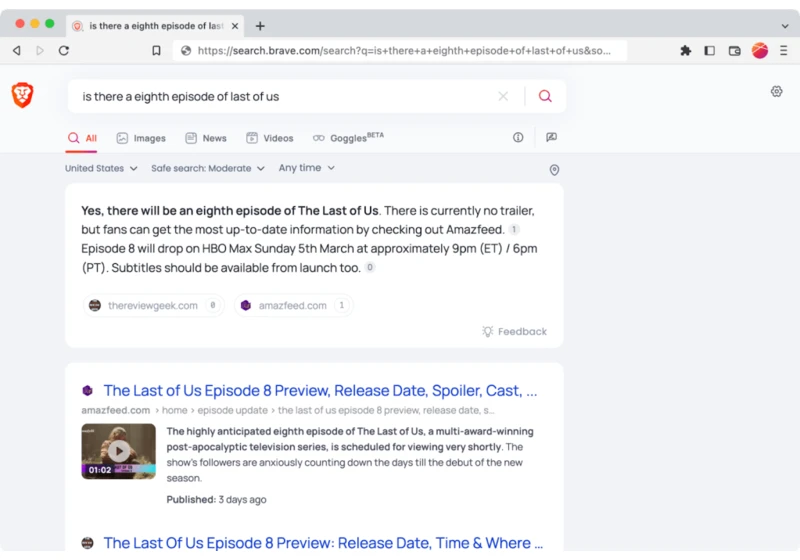Click the bold 'Yes, there will be an eighth episode' sentence
Image resolution: width=800 pixels, height=560 pixels.
point(230,211)
